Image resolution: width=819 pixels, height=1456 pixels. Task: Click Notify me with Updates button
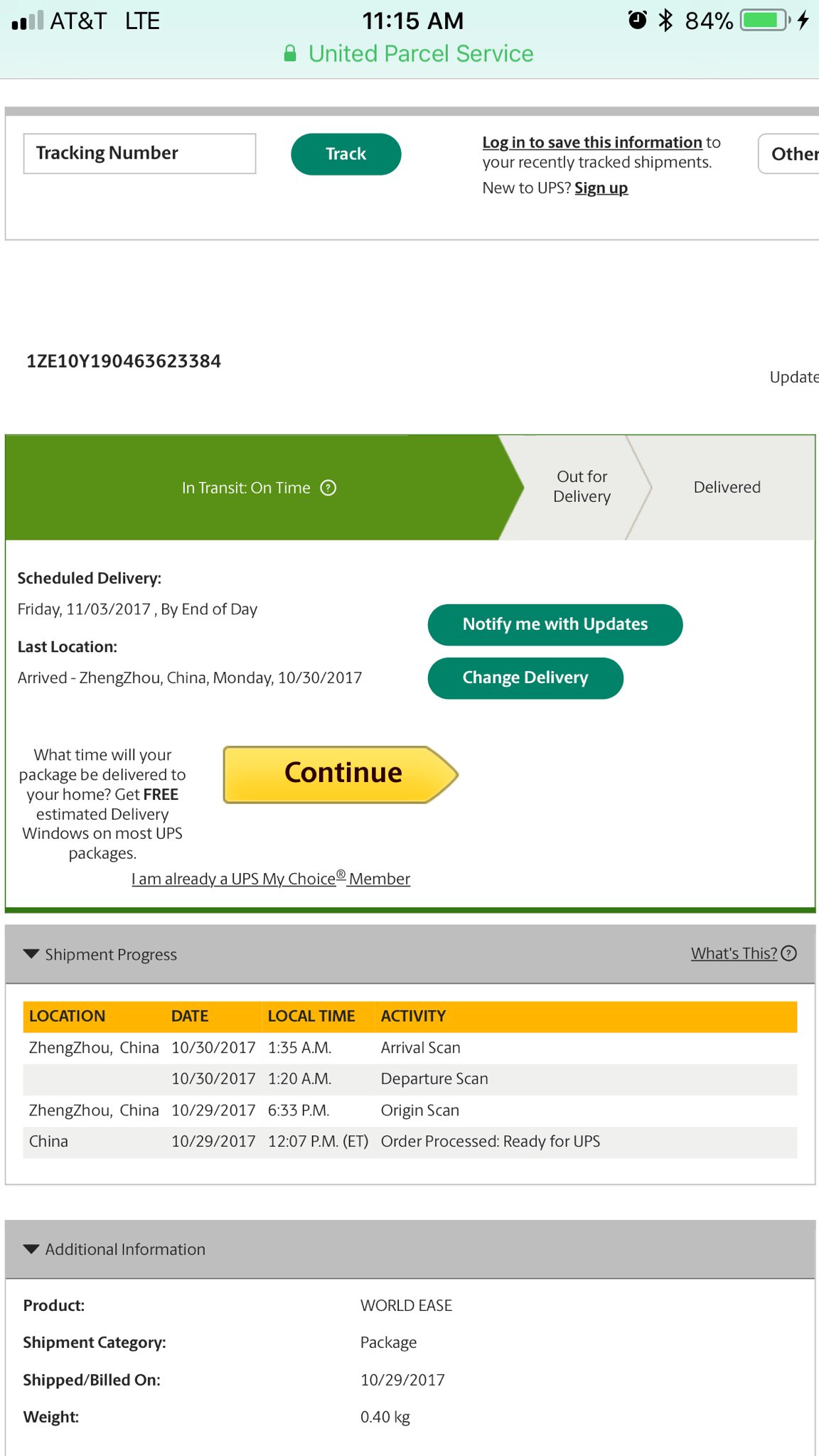click(x=555, y=625)
